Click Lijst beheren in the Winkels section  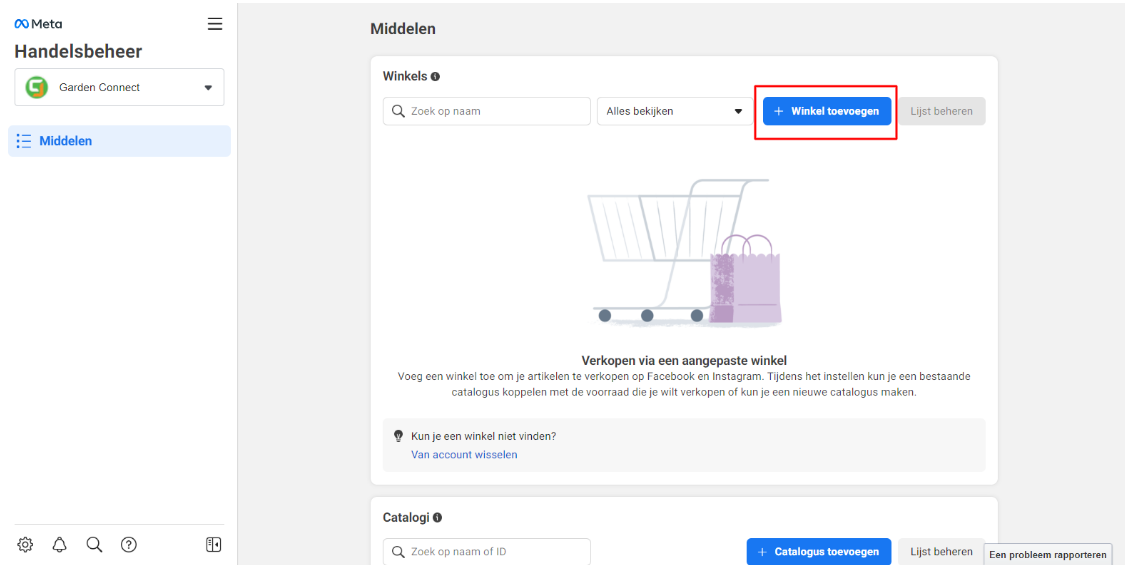(941, 111)
